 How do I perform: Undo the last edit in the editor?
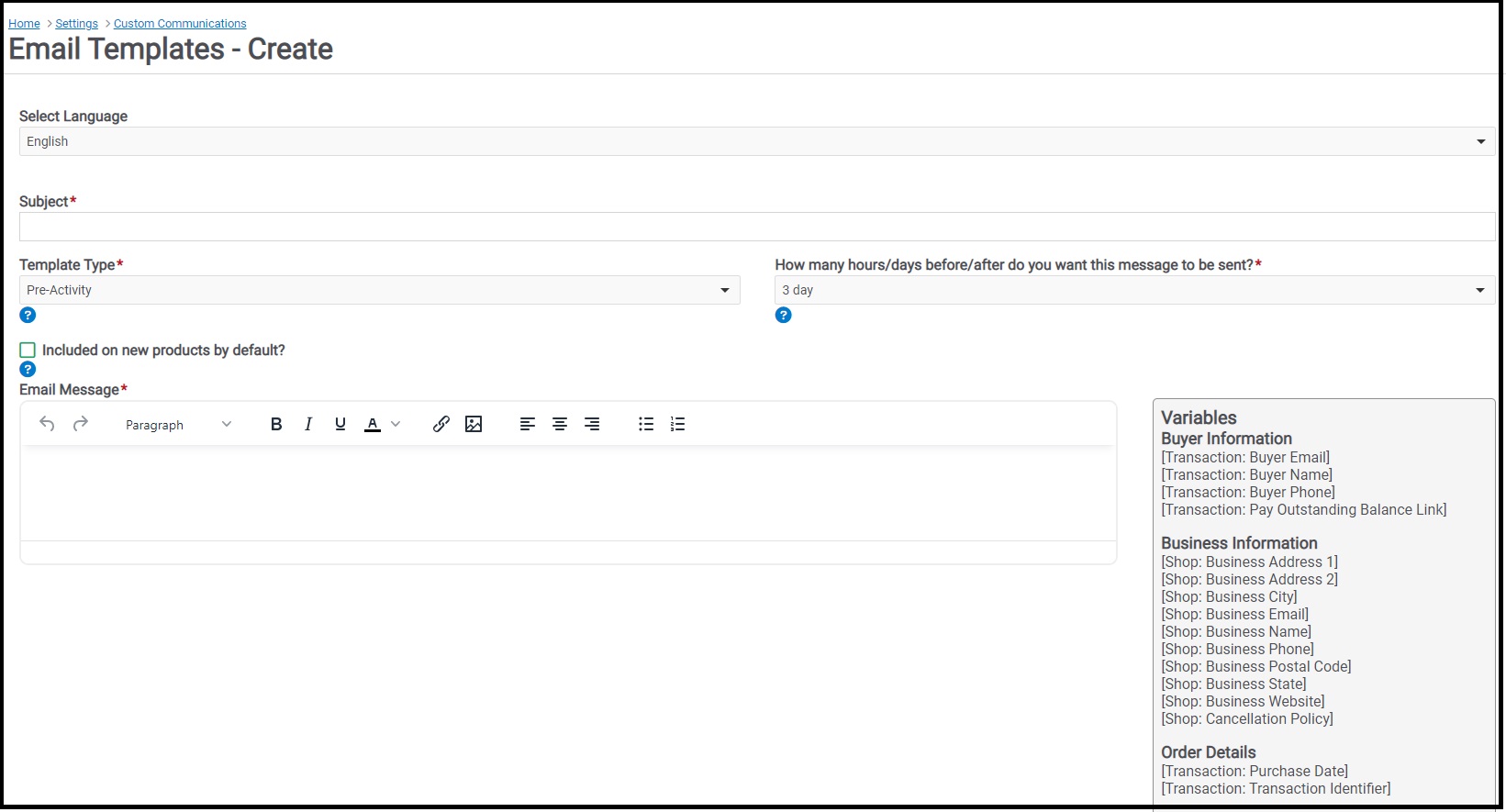48,424
